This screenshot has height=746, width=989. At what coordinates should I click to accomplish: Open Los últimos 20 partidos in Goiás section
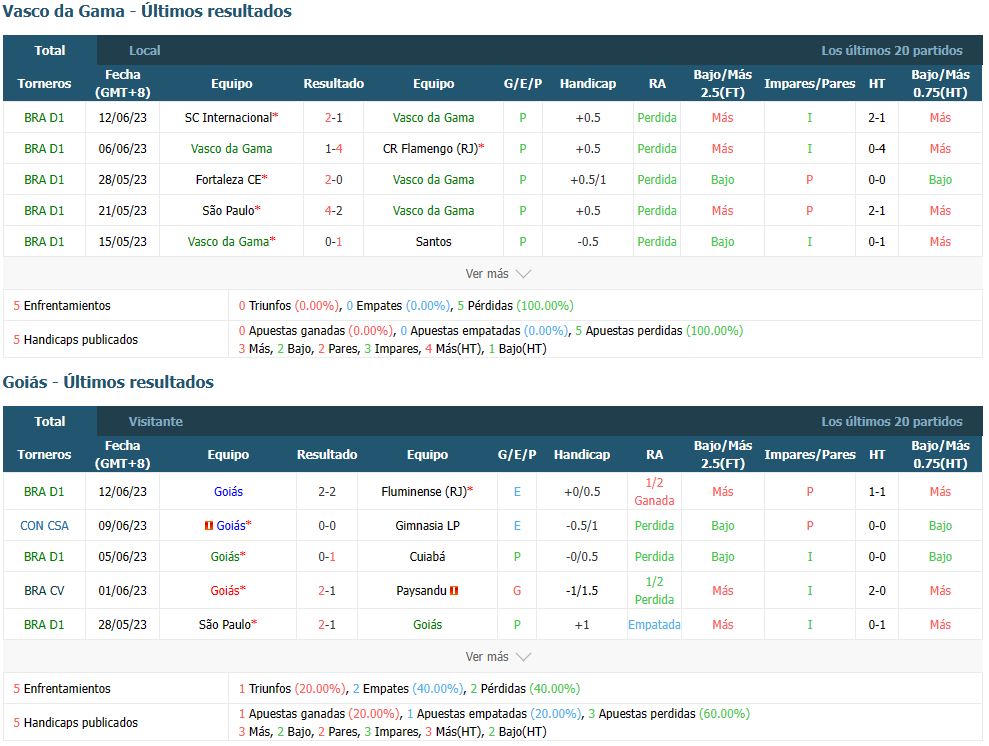(891, 421)
